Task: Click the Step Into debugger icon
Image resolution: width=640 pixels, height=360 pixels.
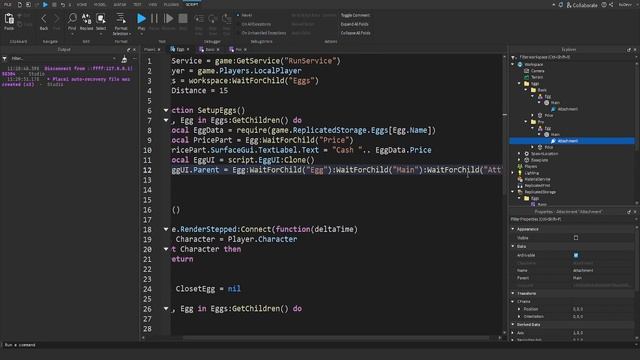Action: (199, 19)
